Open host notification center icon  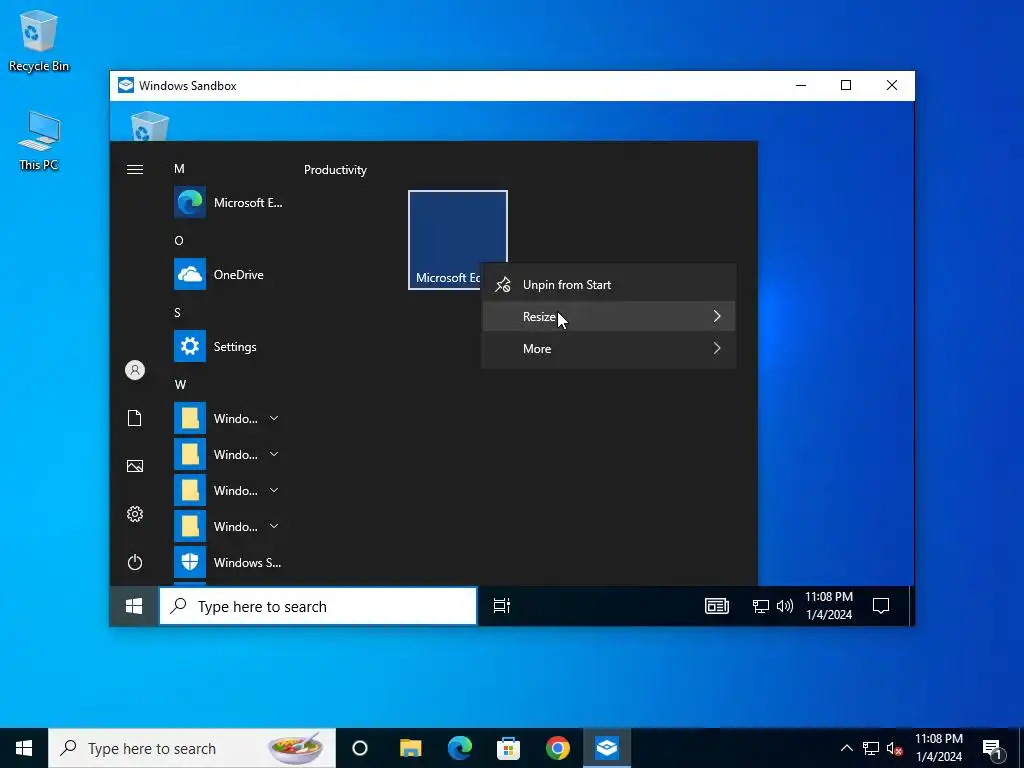coord(993,750)
